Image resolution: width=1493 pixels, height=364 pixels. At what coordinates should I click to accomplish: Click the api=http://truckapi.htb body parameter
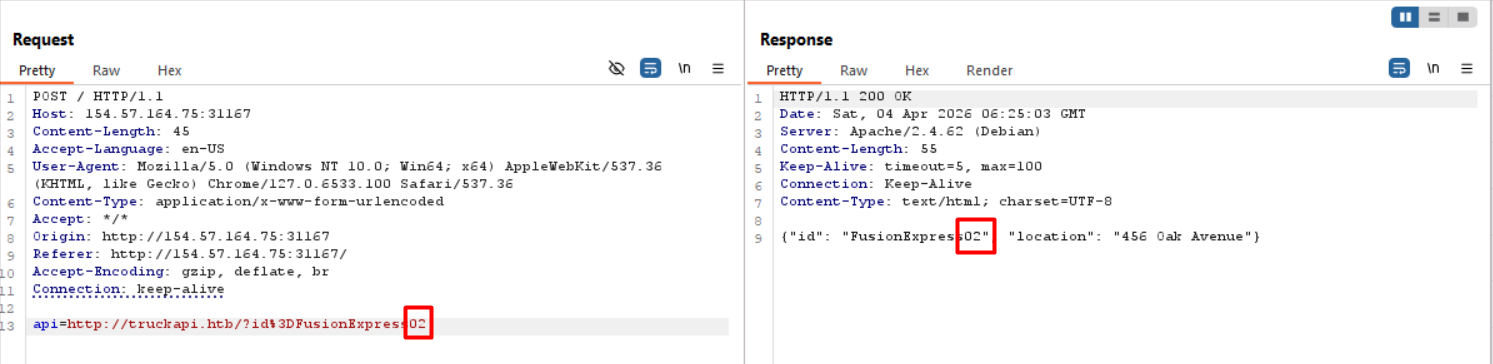(x=230, y=325)
